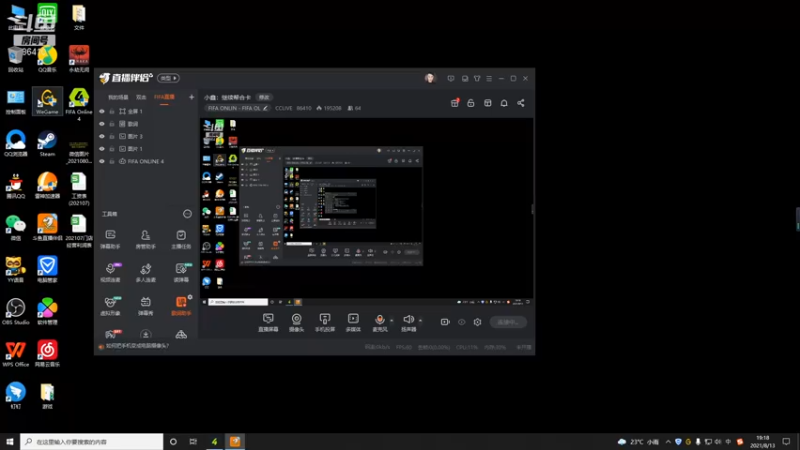Open the WPS Office desktop shortcut
The height and width of the screenshot is (450, 800).
(x=16, y=354)
